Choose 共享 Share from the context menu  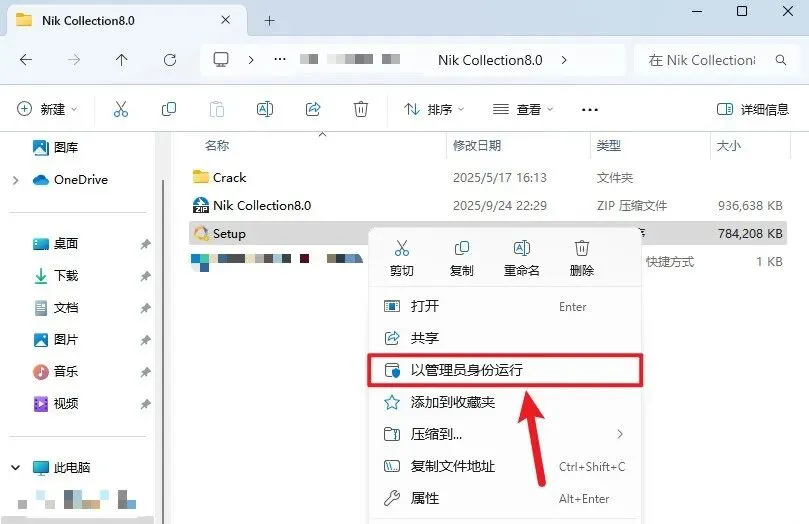click(x=505, y=338)
